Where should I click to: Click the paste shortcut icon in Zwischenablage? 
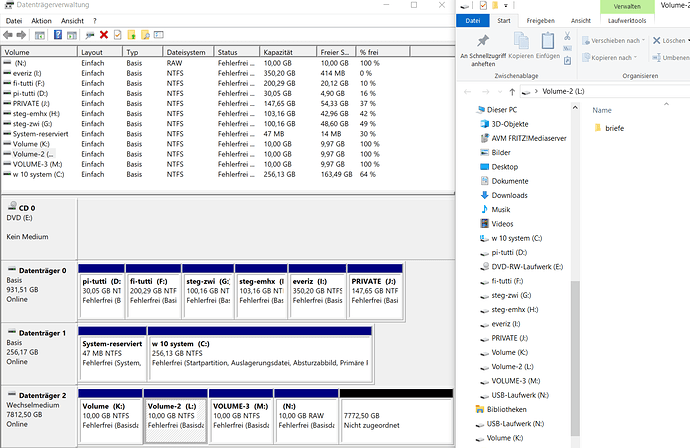(x=567, y=61)
